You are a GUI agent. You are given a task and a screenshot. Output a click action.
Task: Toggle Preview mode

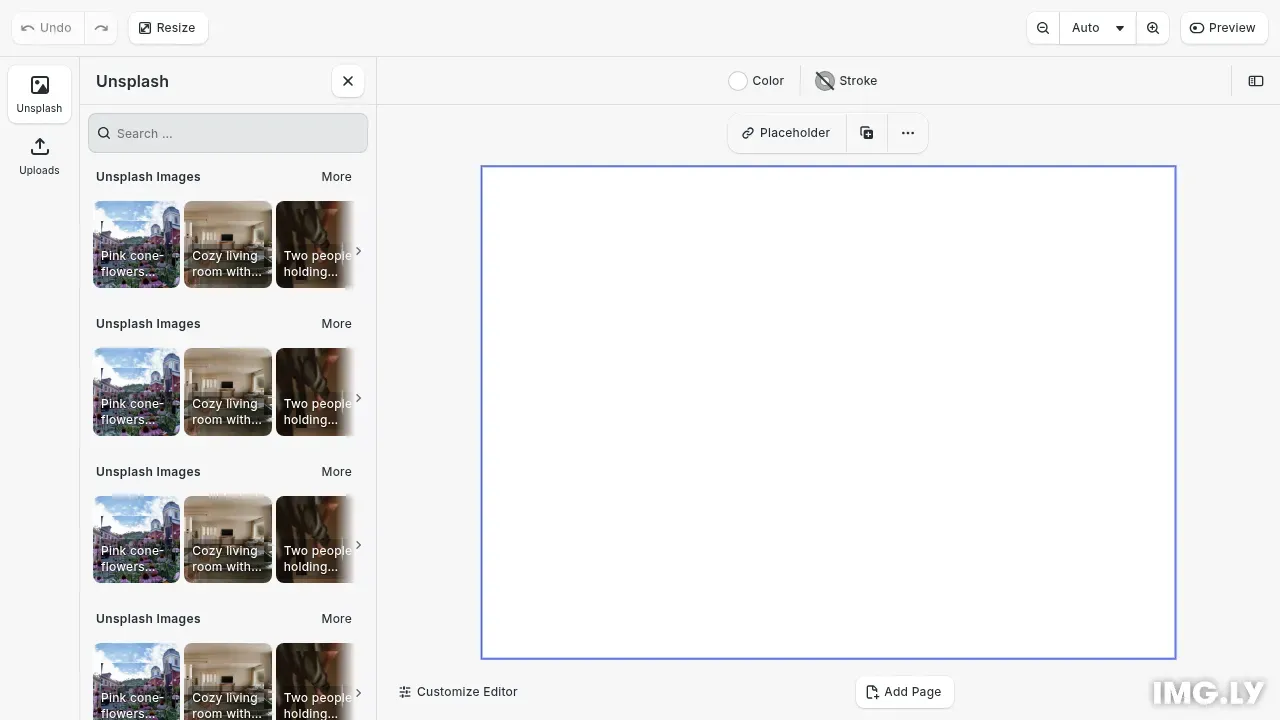(x=1222, y=27)
